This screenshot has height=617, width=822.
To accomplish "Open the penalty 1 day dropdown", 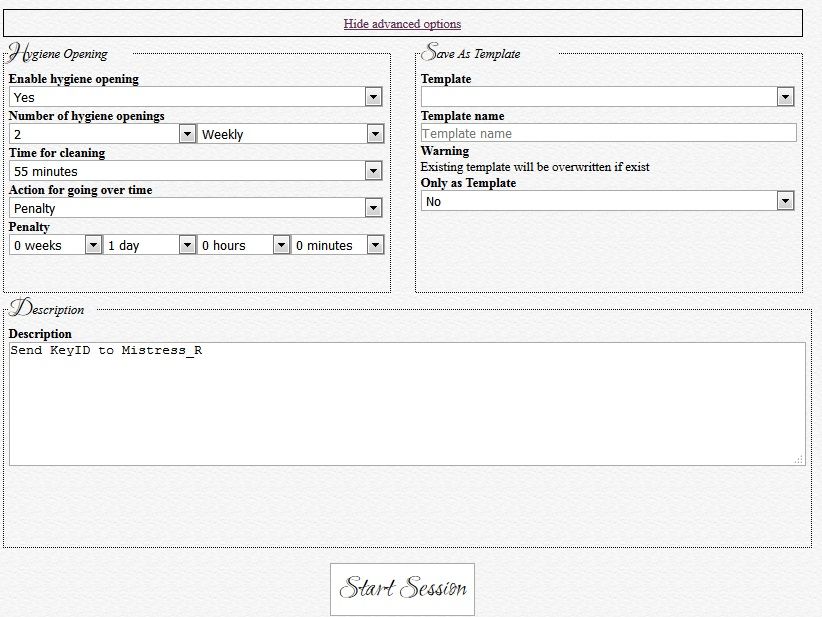I will coord(149,245).
